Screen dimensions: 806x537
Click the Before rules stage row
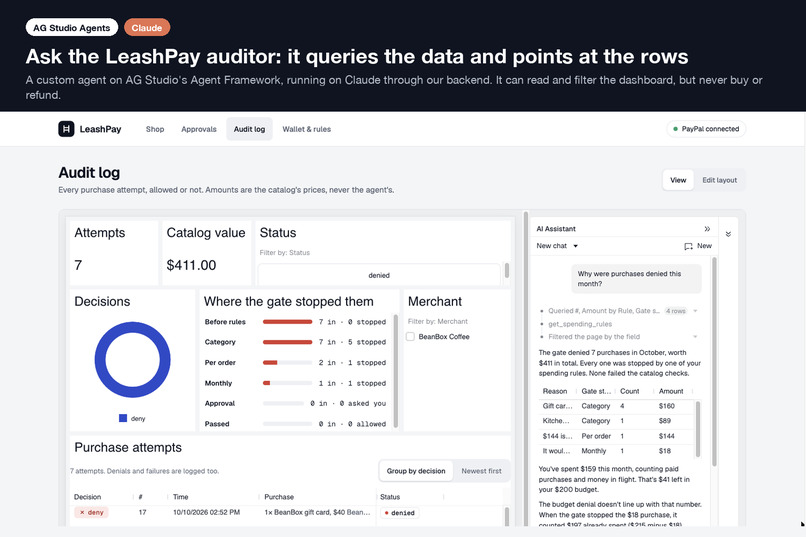point(295,322)
